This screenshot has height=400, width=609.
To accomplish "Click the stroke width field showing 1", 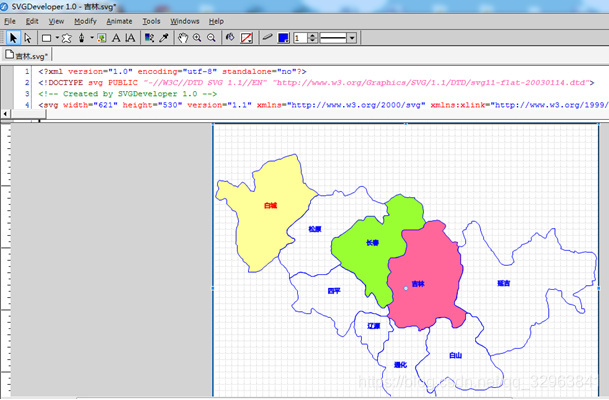I will pos(300,38).
